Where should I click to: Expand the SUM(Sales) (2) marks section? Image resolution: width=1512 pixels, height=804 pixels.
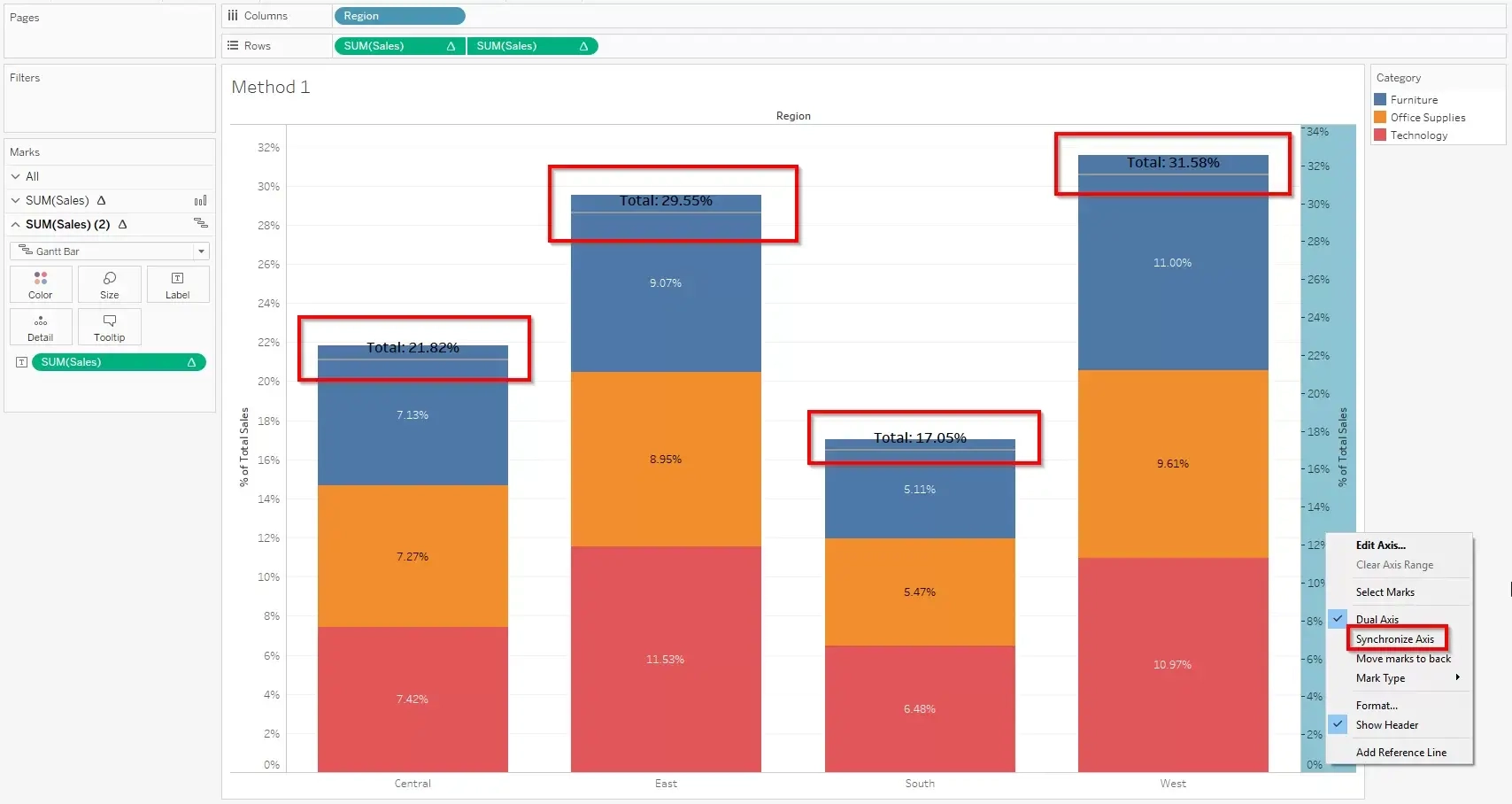pyautogui.click(x=15, y=224)
